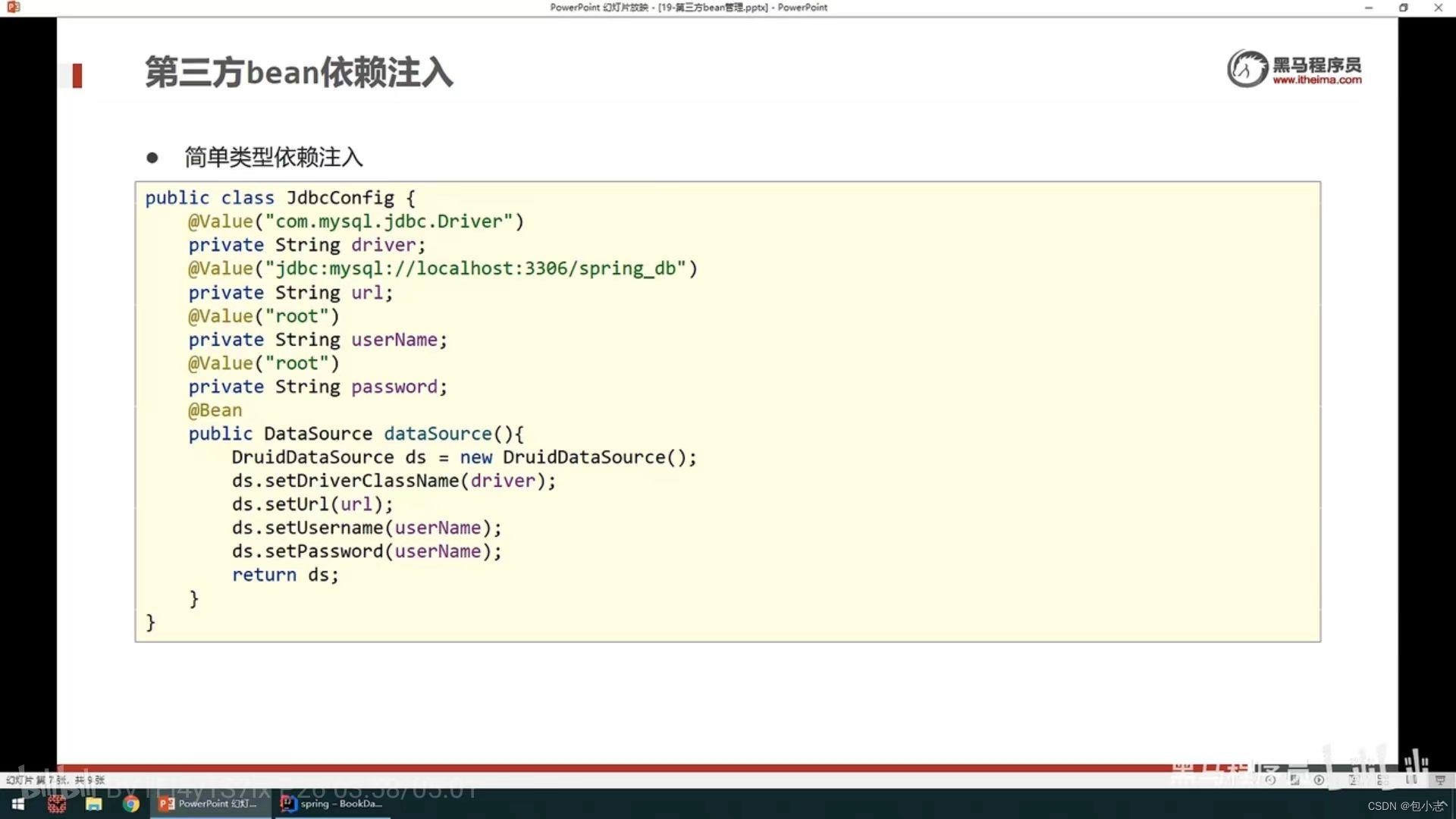Click the Slide Show view icon
The height and width of the screenshot is (819, 1456).
pyautogui.click(x=1440, y=780)
